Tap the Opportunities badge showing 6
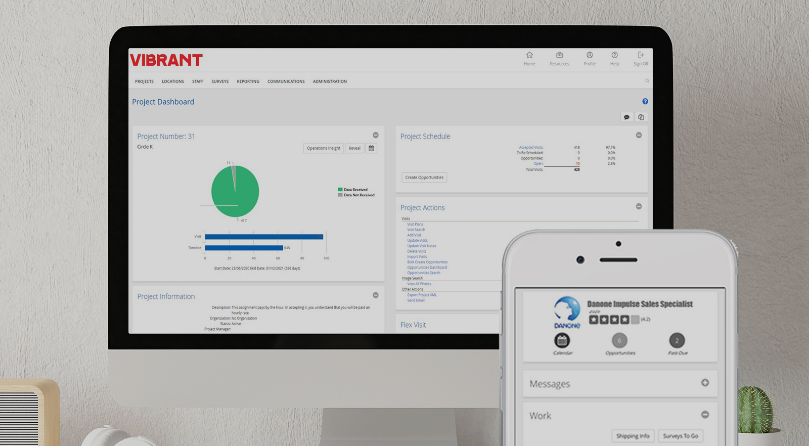Screen dimensions: 809x446 click(x=619, y=340)
